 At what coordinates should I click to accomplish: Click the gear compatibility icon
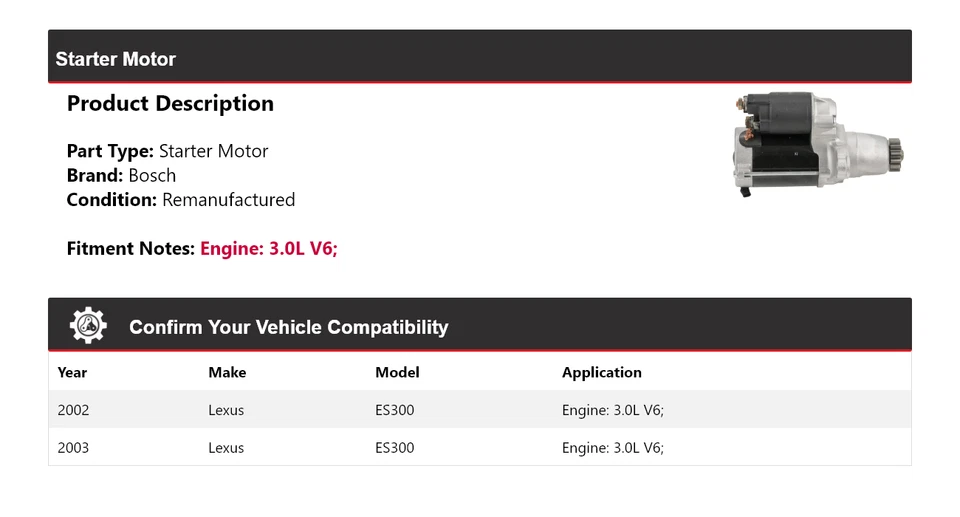pos(88,326)
